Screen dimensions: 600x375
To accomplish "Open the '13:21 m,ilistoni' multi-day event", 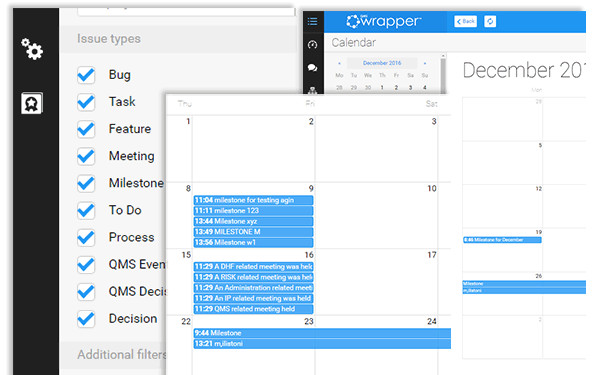I will [322, 344].
